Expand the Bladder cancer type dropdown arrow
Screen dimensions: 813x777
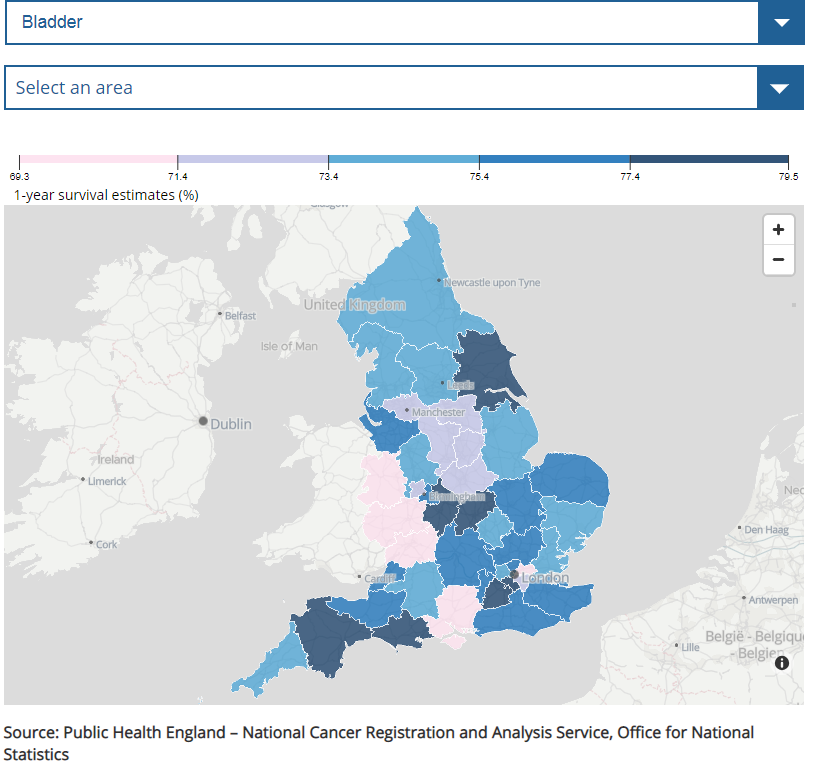pyautogui.click(x=781, y=23)
